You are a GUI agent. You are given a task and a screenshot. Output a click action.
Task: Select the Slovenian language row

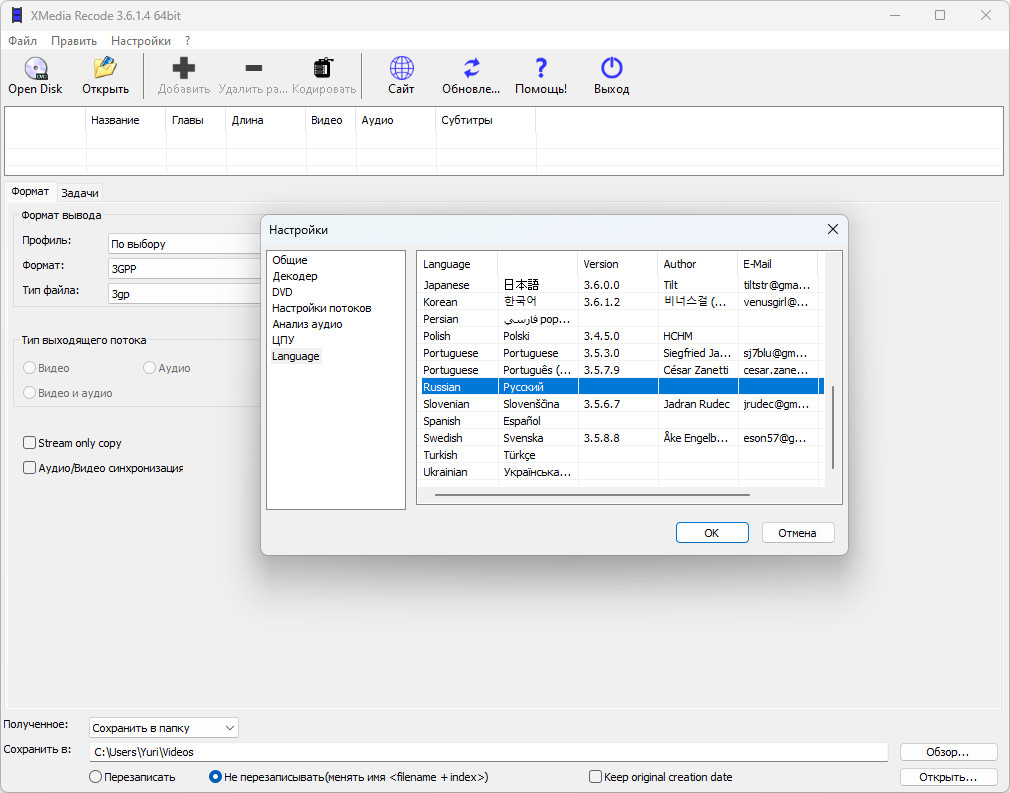click(x=620, y=404)
